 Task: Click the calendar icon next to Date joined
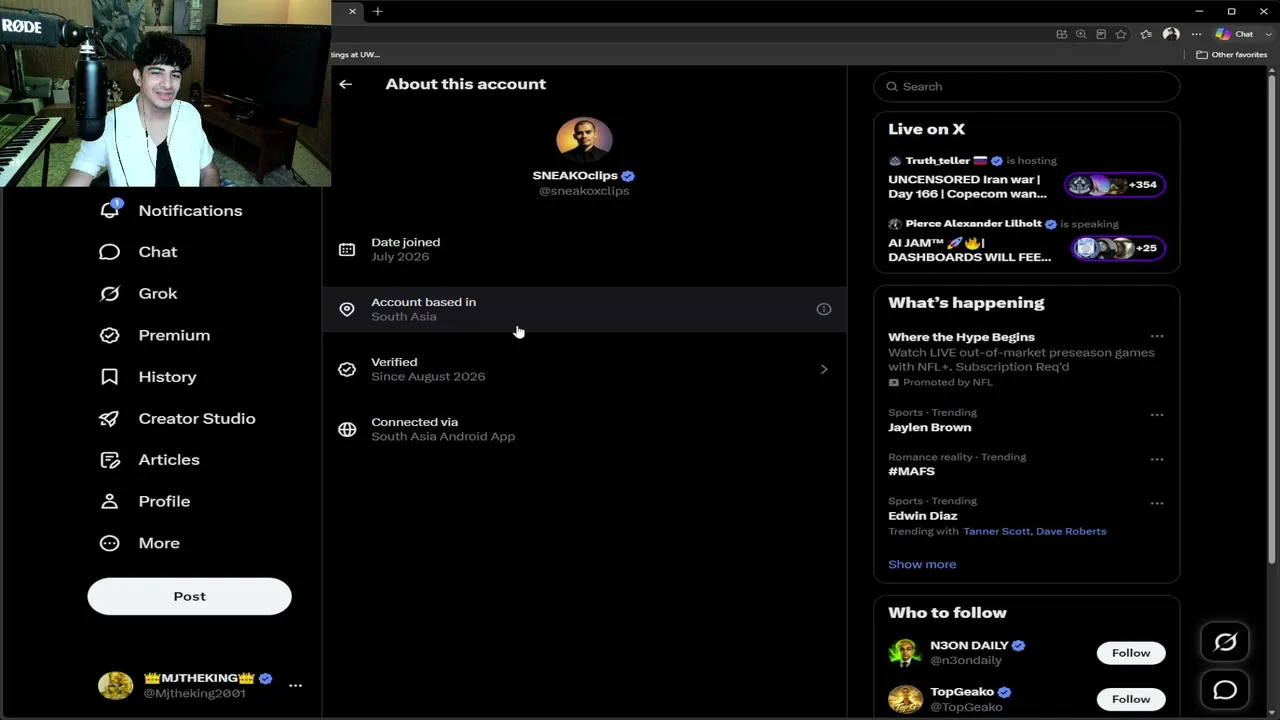(x=347, y=249)
